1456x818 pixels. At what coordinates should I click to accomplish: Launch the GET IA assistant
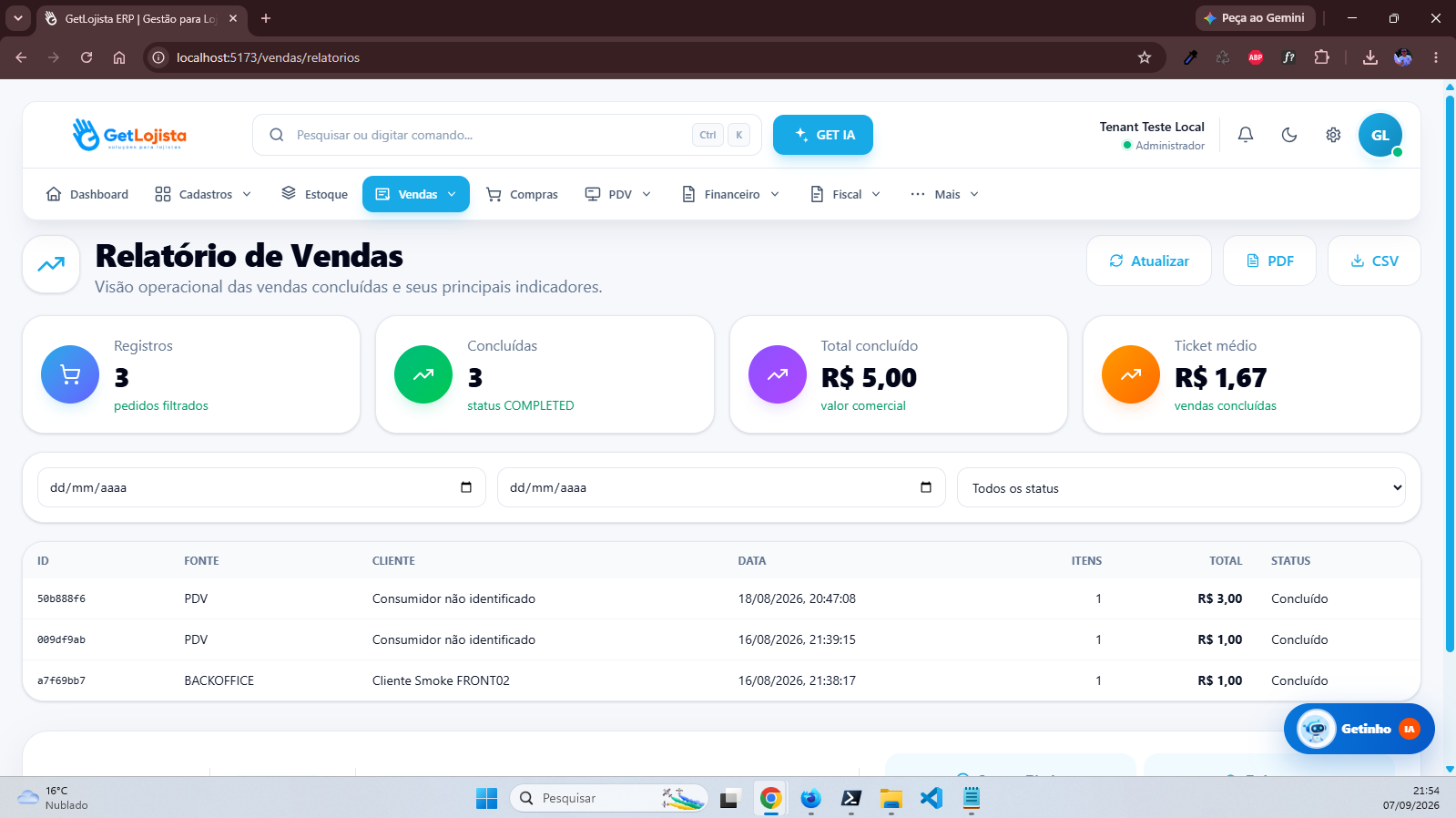823,135
